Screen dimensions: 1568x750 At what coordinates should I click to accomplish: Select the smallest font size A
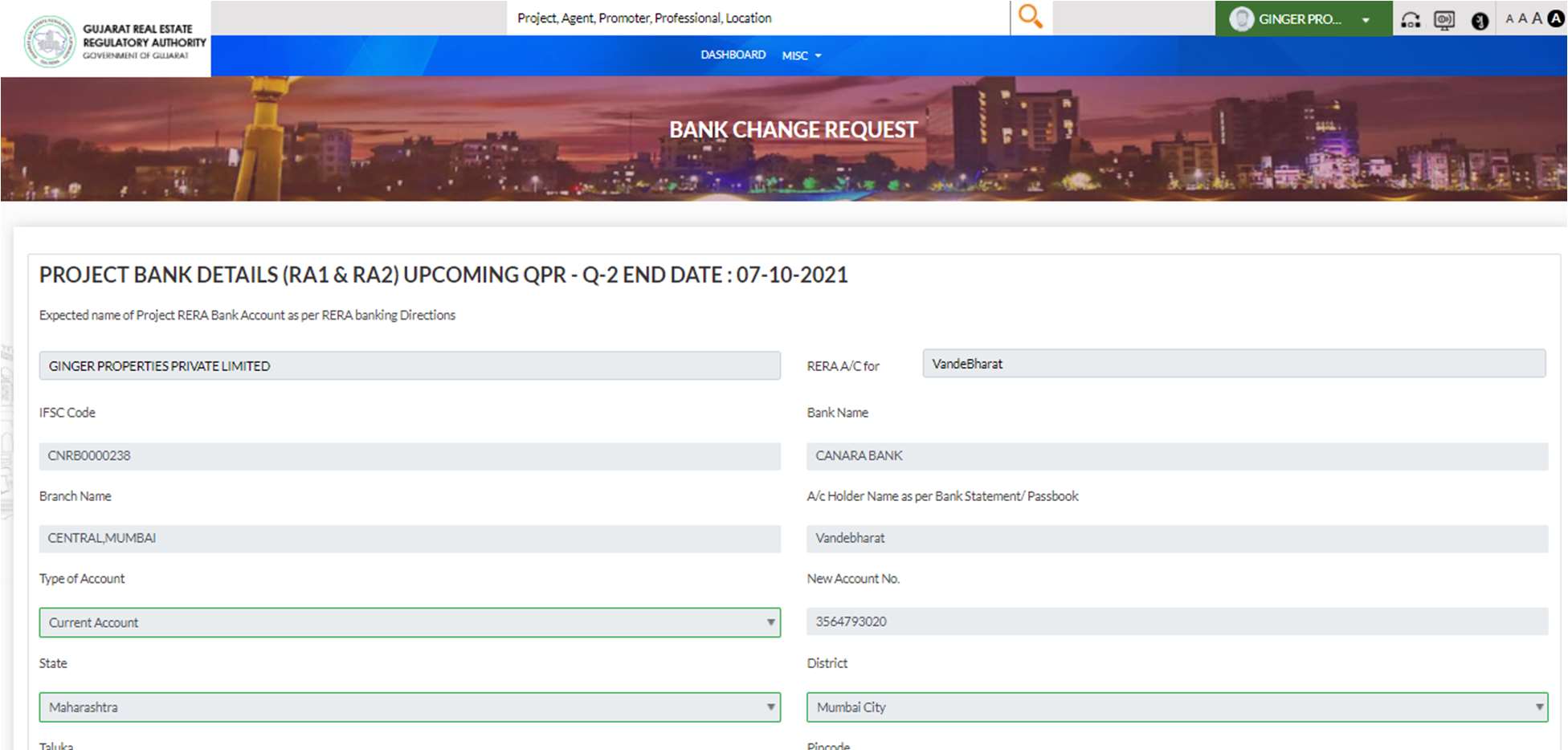[x=1509, y=19]
